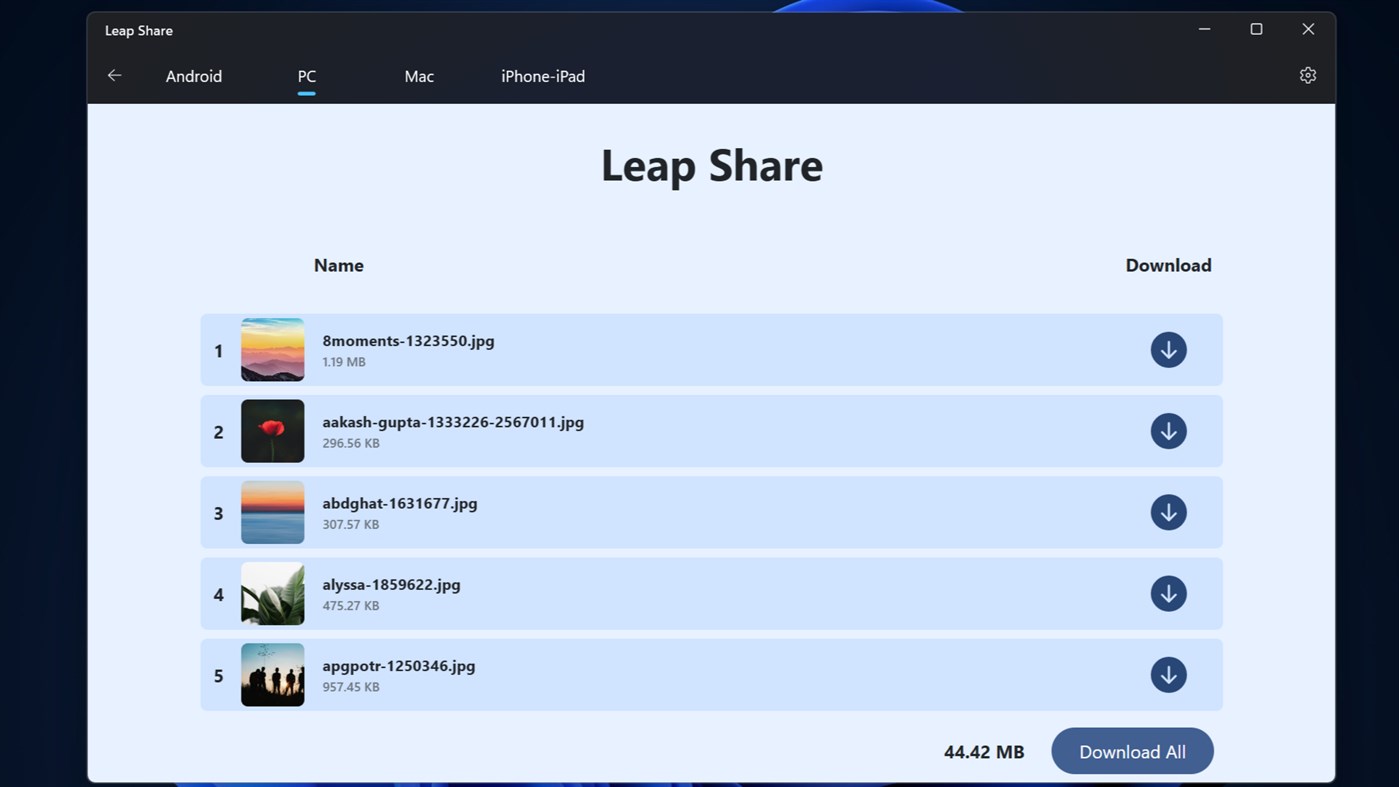This screenshot has width=1399, height=787.
Task: Download 8moments-1323550.jpg using its download icon
Action: coord(1168,349)
